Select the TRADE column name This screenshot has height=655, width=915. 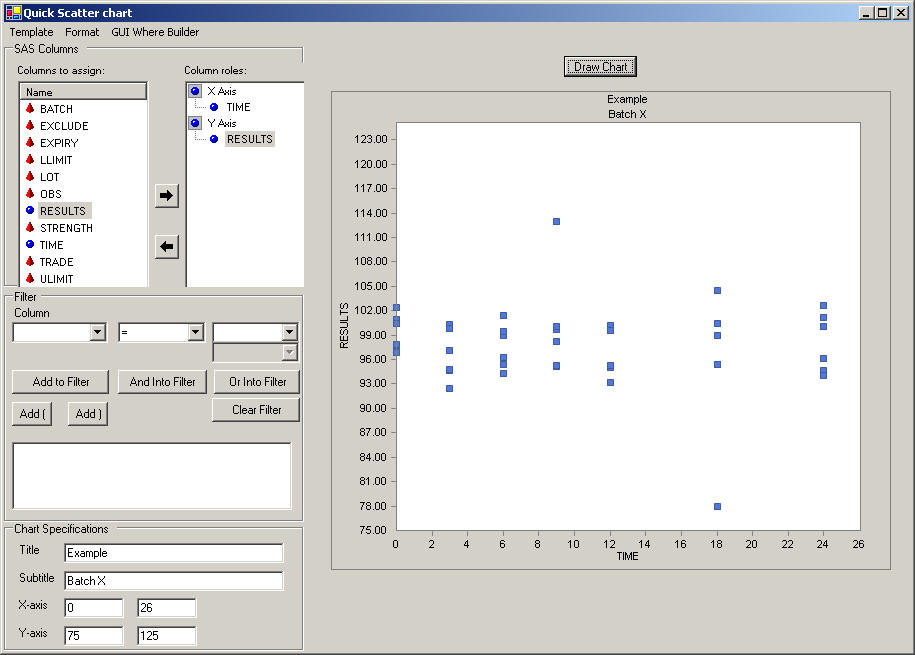[x=57, y=262]
